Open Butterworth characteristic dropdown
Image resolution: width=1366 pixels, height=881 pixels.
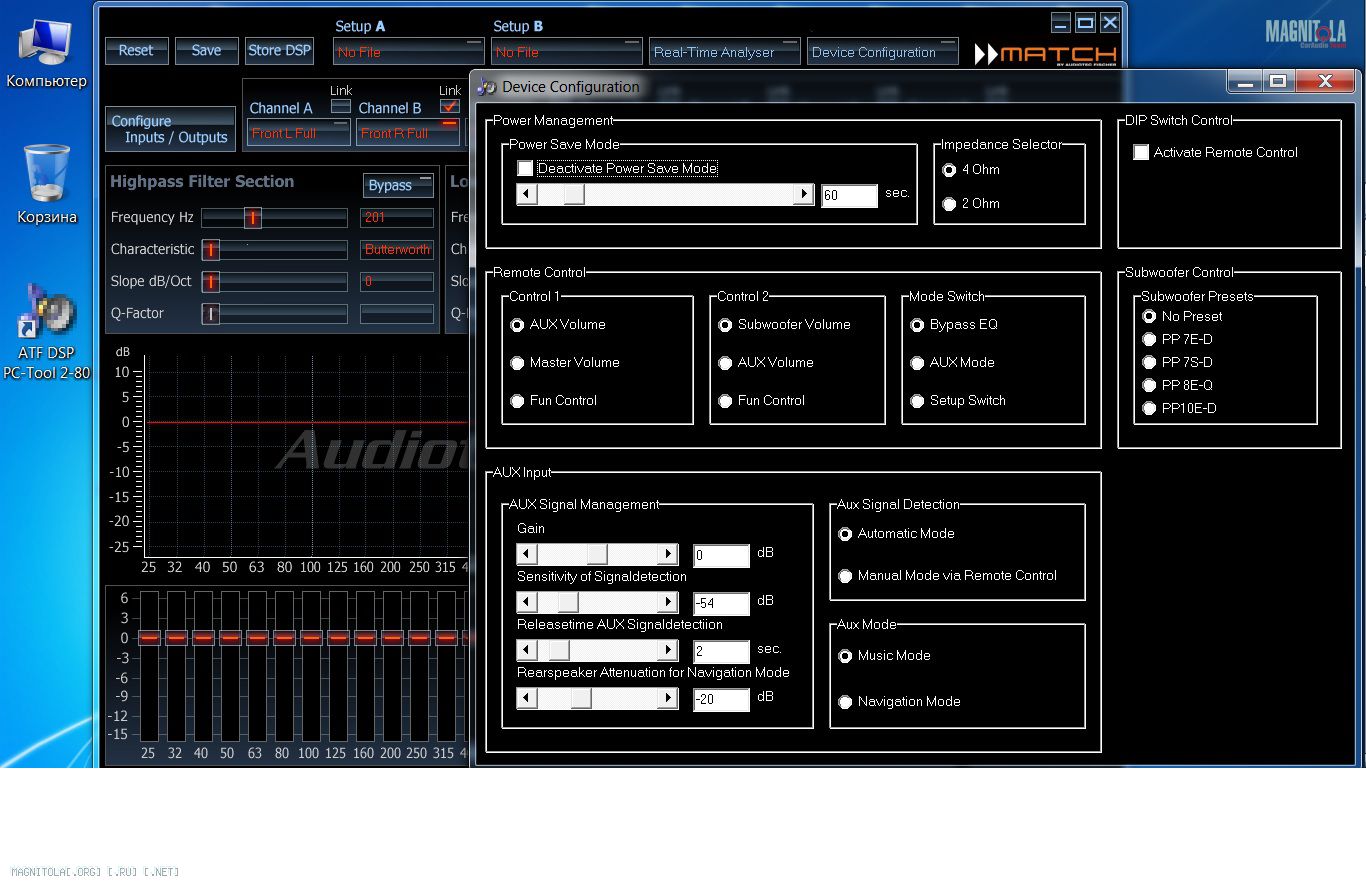(x=397, y=249)
